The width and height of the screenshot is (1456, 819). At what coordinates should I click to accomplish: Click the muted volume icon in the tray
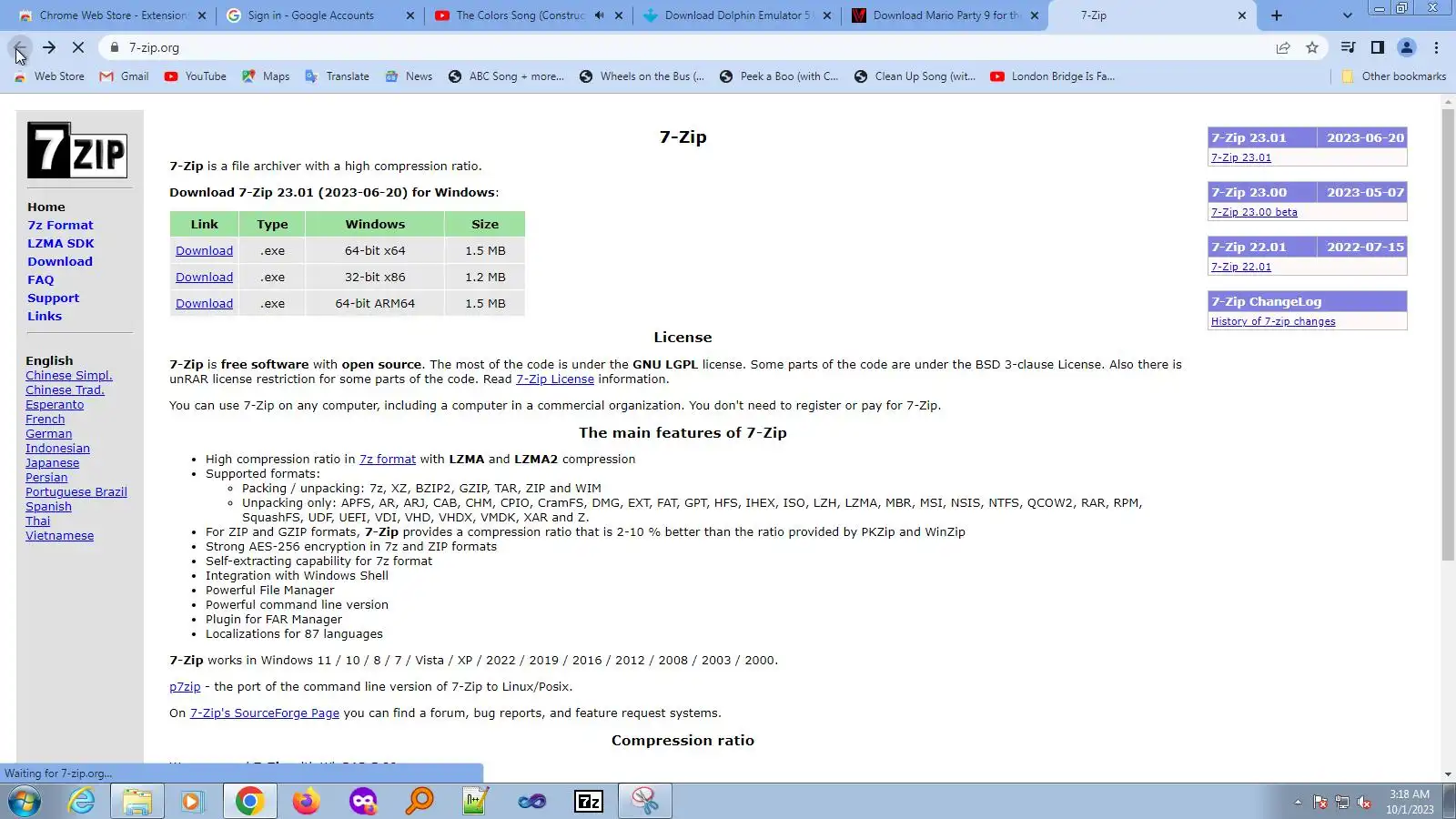[x=1364, y=802]
